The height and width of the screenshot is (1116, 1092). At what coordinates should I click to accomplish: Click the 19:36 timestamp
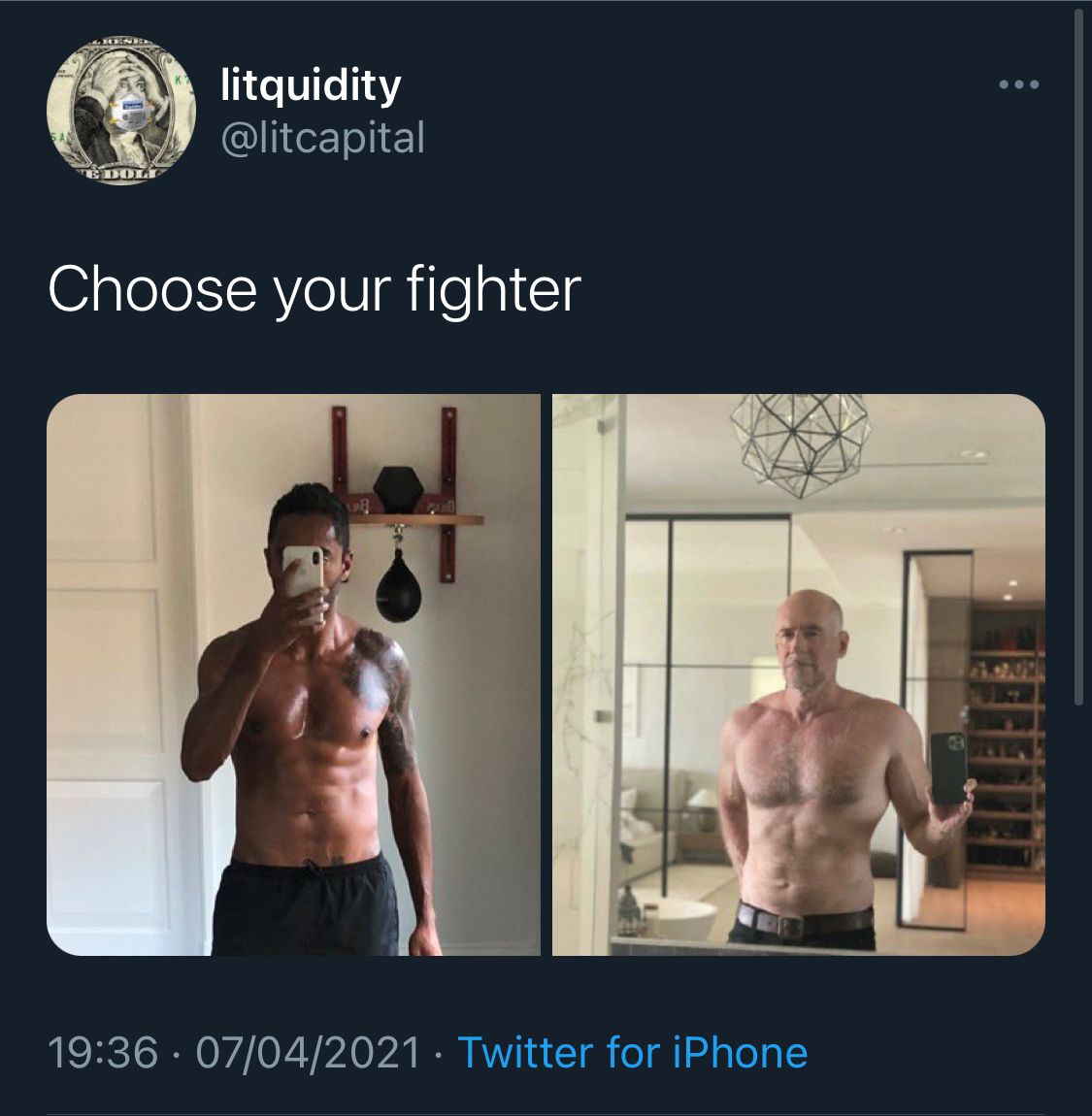tap(103, 1052)
